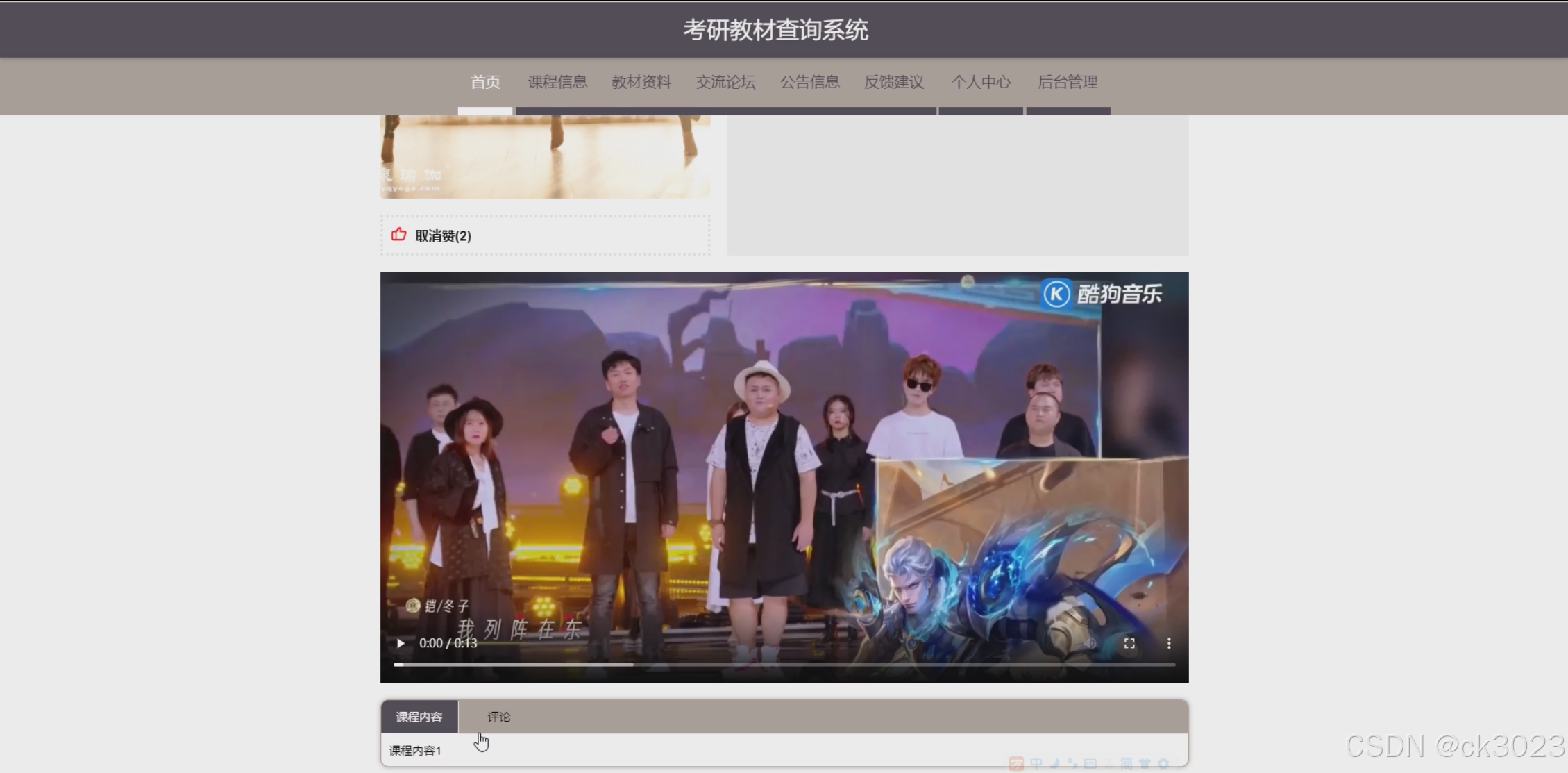The width and height of the screenshot is (1568, 773).
Task: Switch to the 评论 tab
Action: click(x=498, y=717)
